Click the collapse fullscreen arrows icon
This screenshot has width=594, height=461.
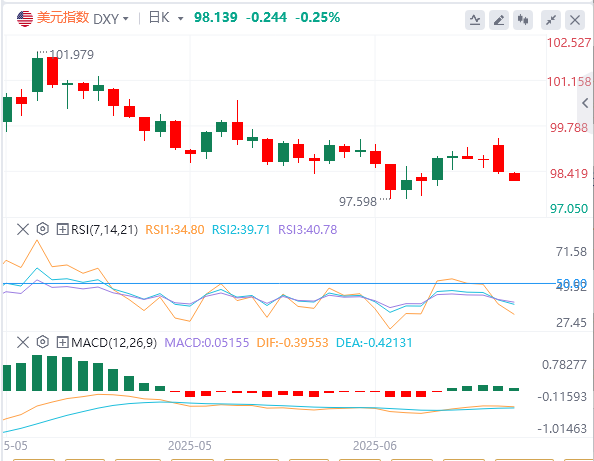click(551, 20)
